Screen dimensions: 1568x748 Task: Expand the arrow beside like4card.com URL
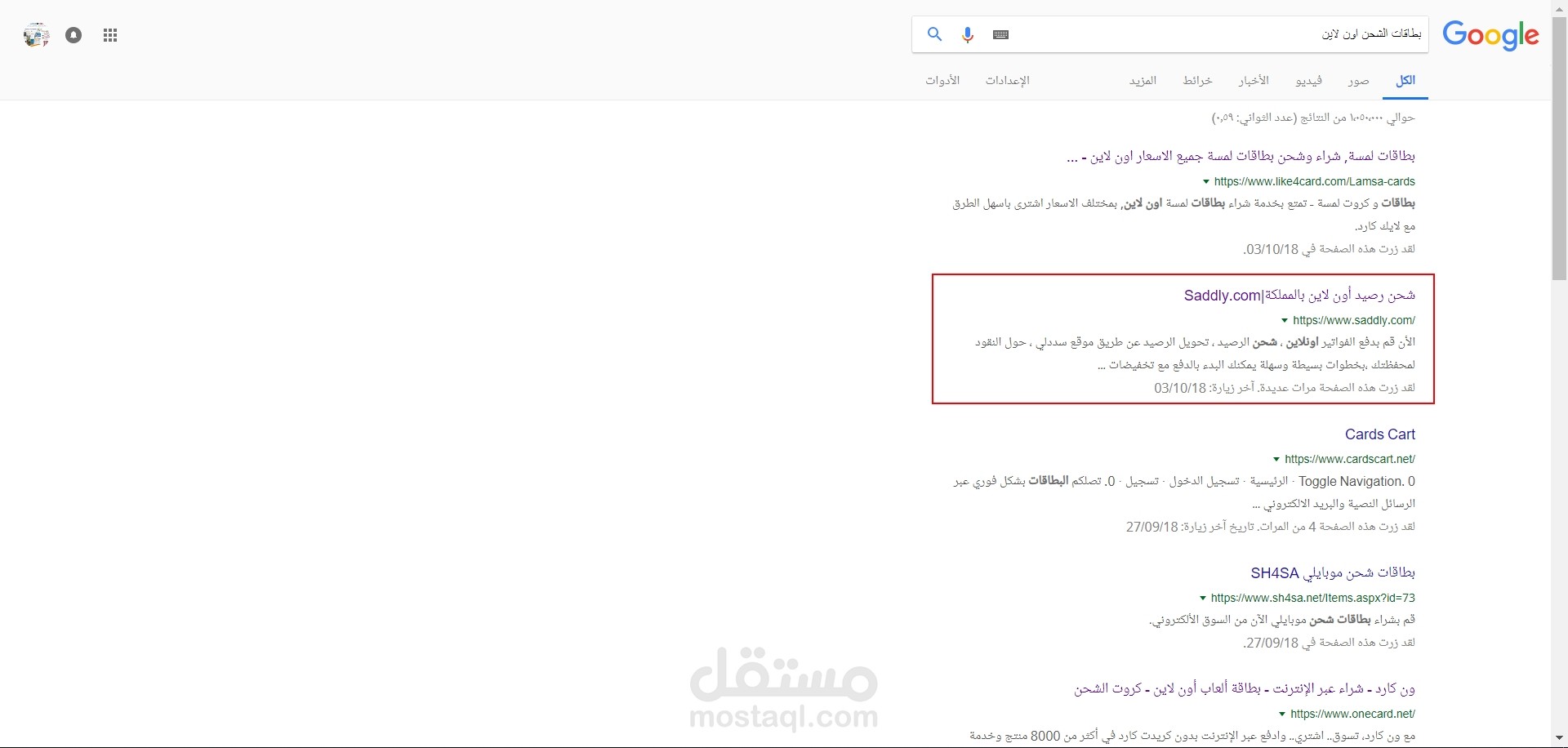[1206, 182]
